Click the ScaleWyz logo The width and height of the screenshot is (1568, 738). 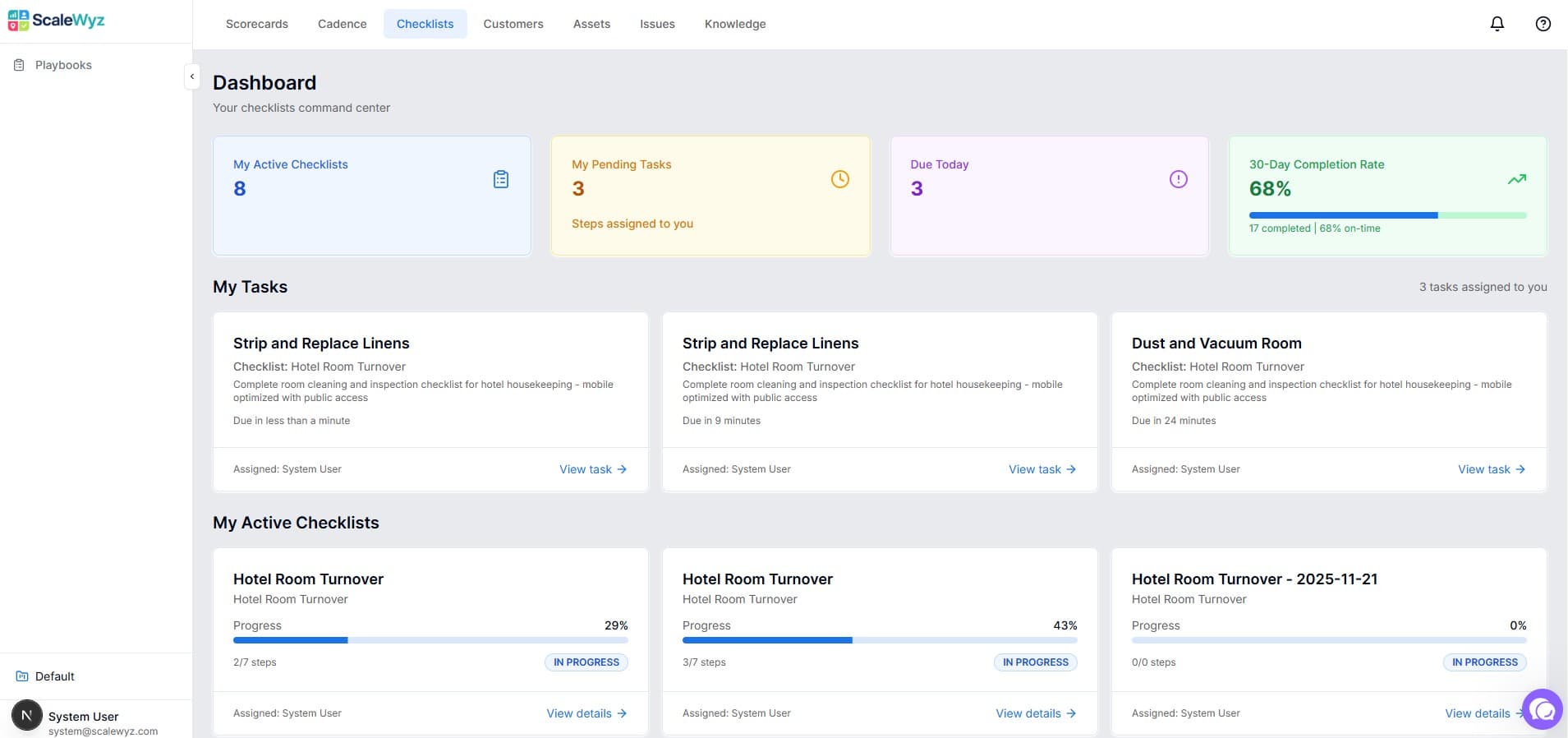(x=56, y=21)
